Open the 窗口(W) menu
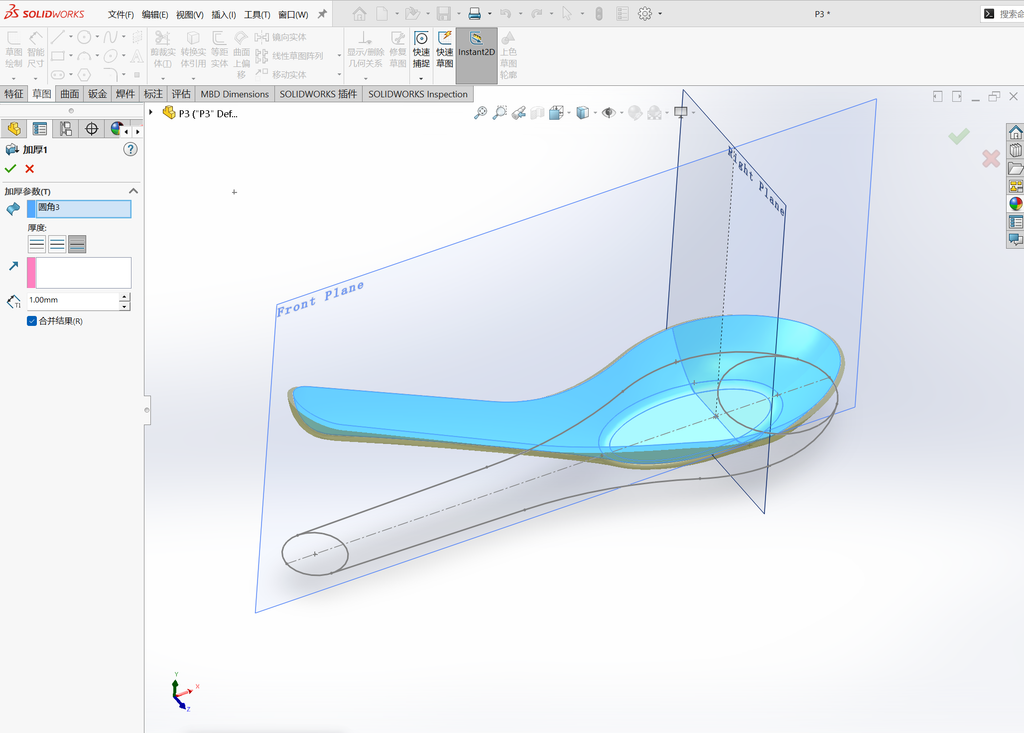 pos(293,14)
